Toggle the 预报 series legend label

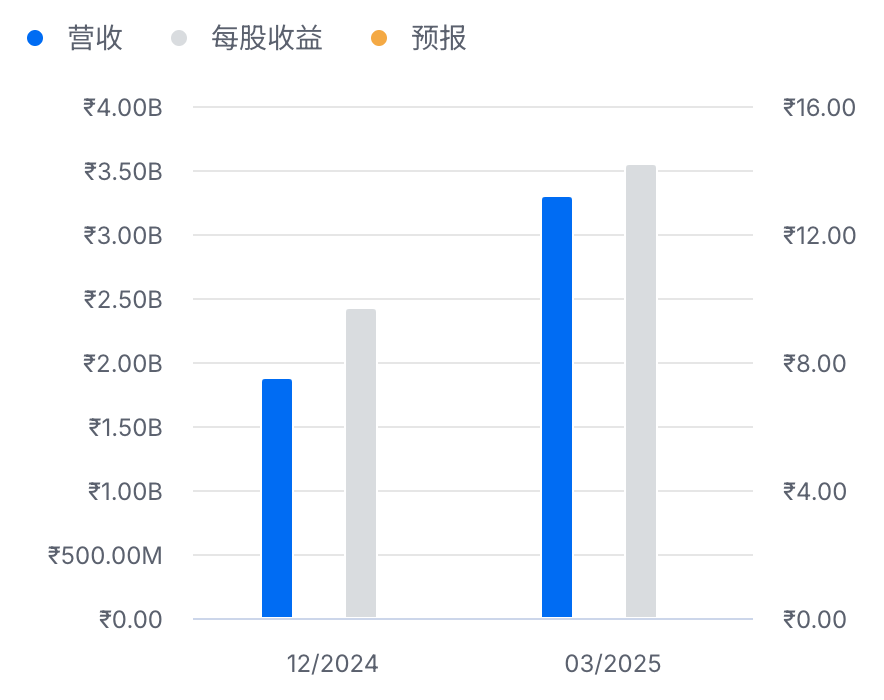coord(439,39)
